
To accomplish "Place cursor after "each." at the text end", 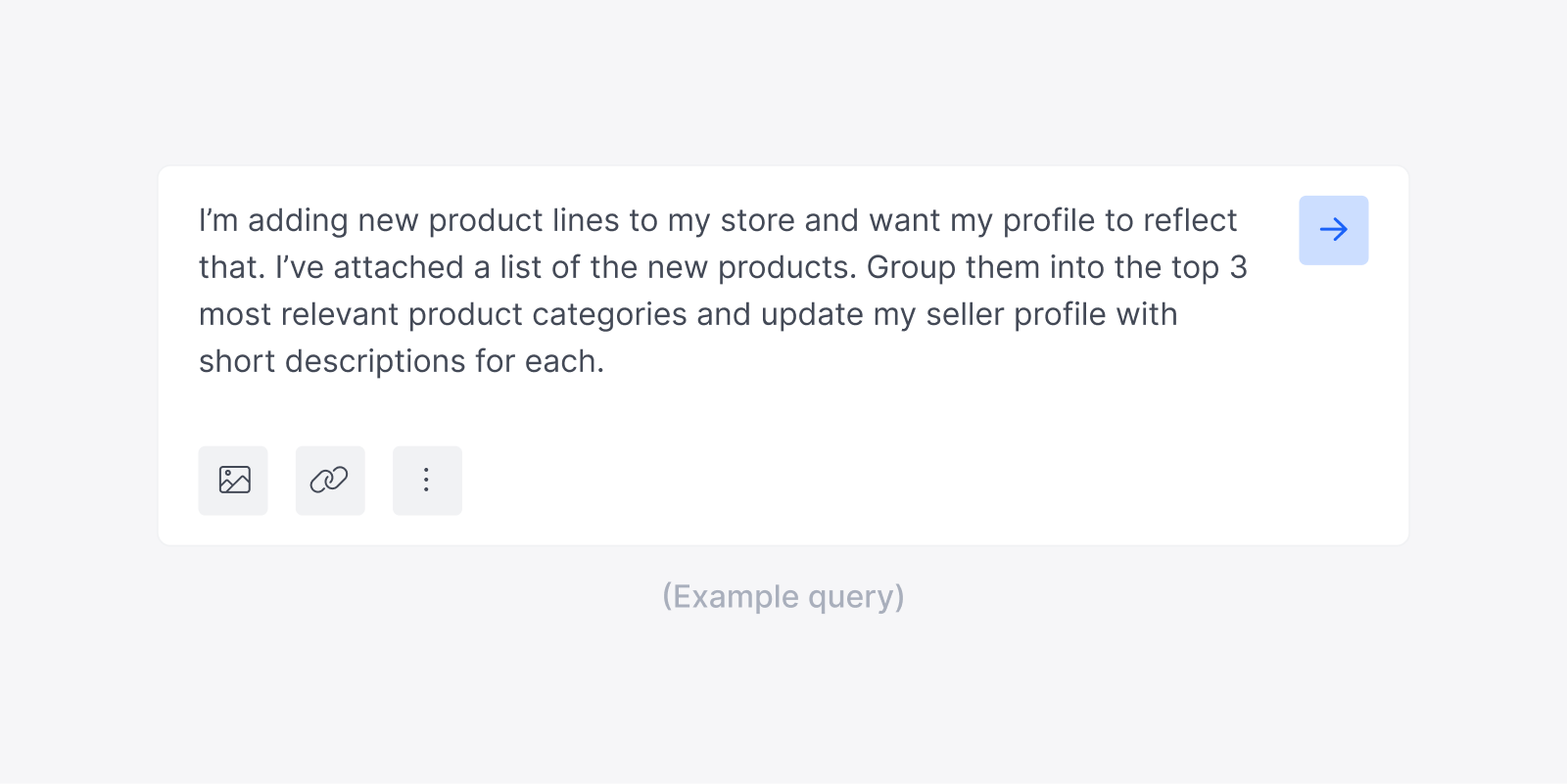I will pyautogui.click(x=604, y=361).
